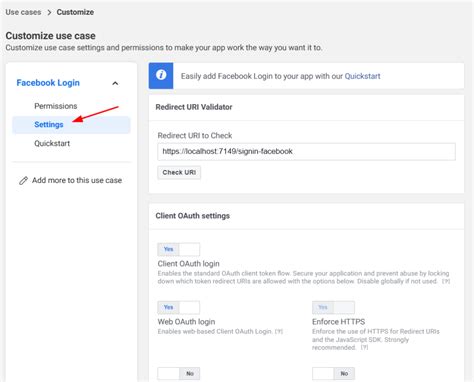This screenshot has width=474, height=382.
Task: Collapse the Facebook Login section chevron
Action: point(115,83)
